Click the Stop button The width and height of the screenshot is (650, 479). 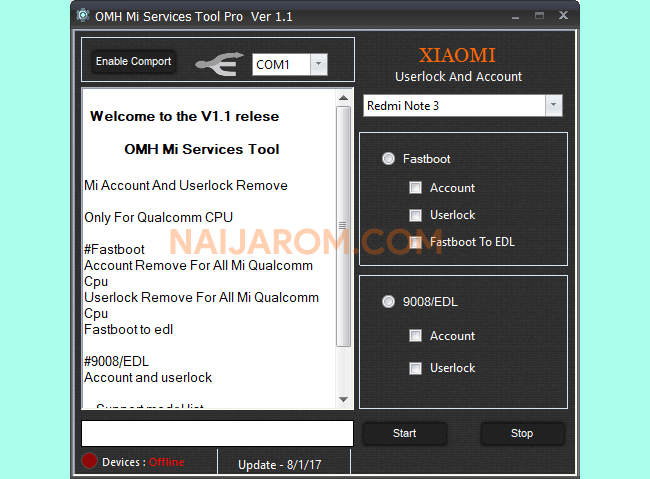(x=522, y=433)
